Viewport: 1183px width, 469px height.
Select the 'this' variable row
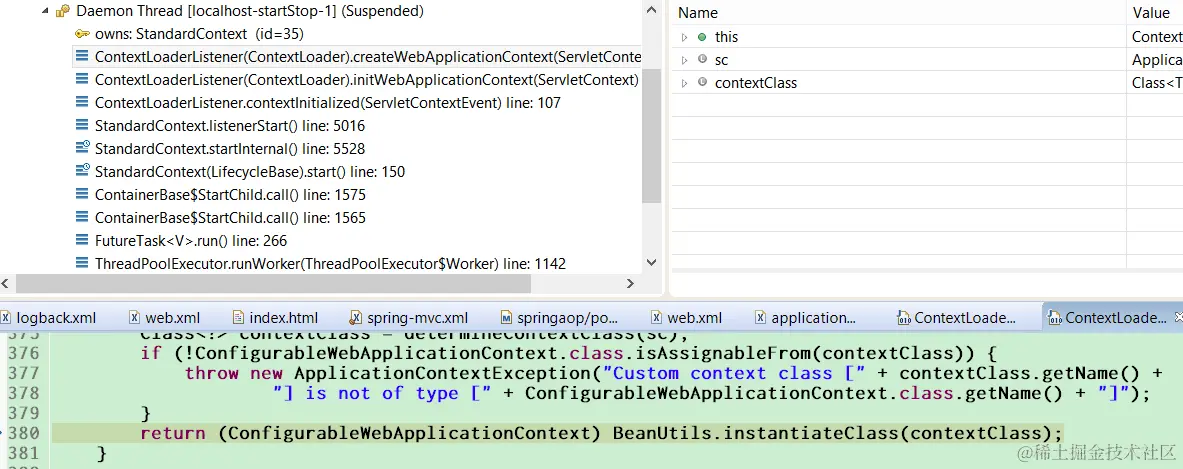(927, 37)
